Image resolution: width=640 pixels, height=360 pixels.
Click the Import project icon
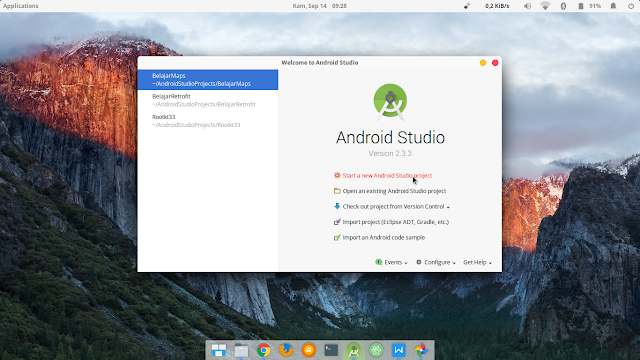(337, 222)
